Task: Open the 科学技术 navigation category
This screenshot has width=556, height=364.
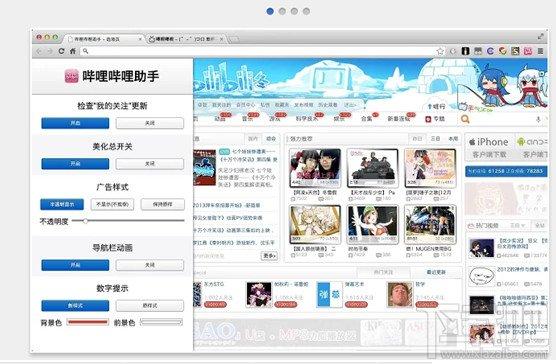Action: pos(307,119)
